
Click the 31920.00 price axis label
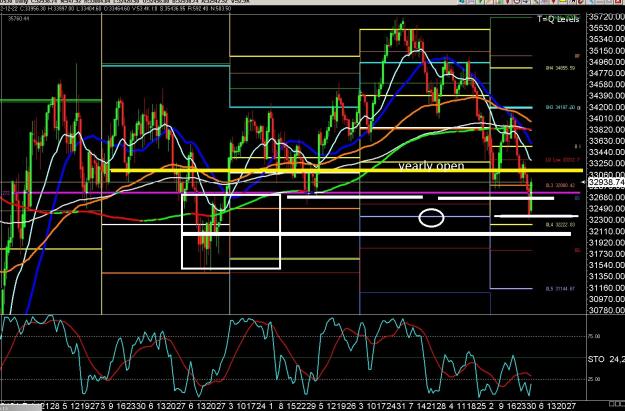pos(607,242)
